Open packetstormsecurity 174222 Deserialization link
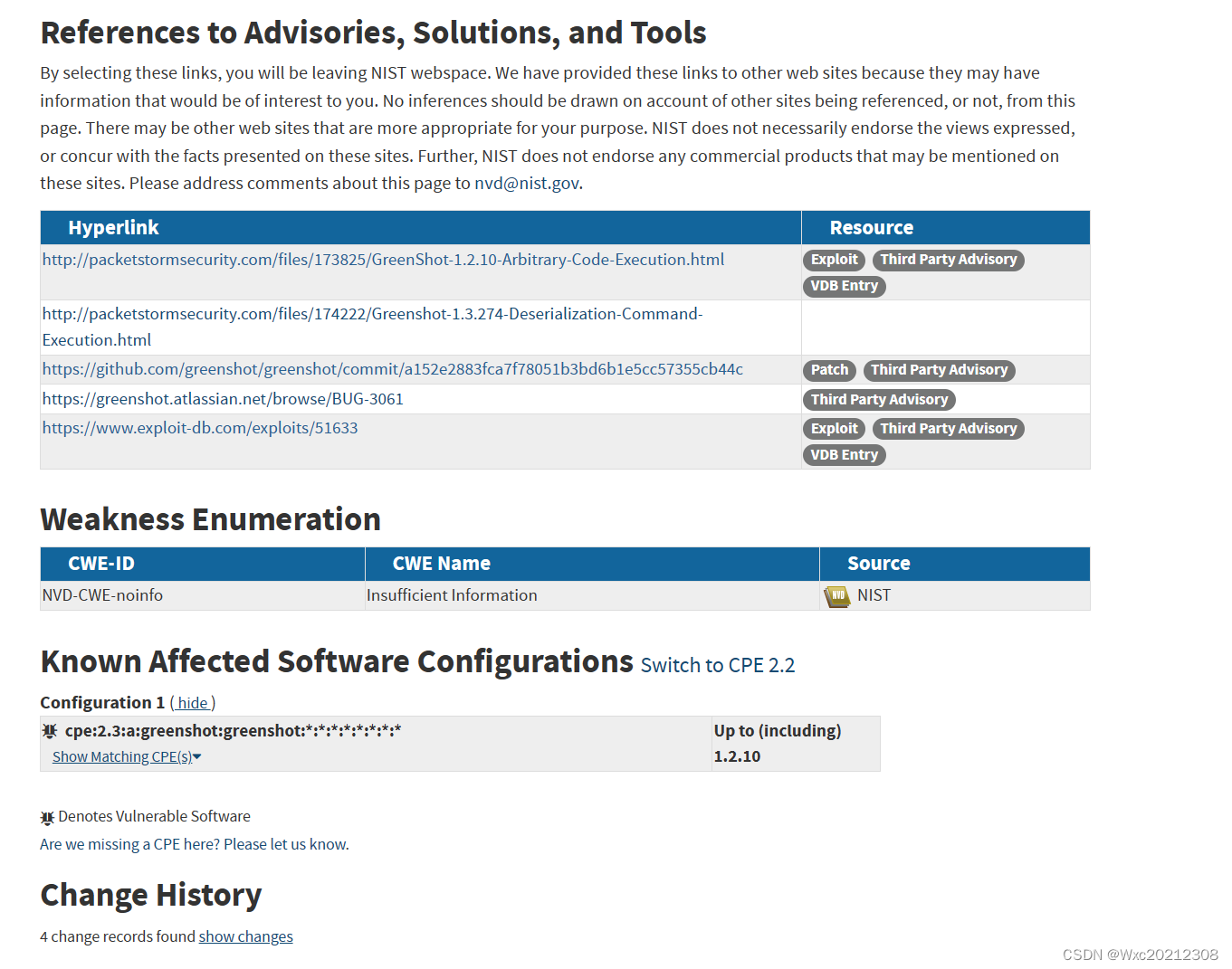This screenshot has width=1232, height=969. coord(372,327)
